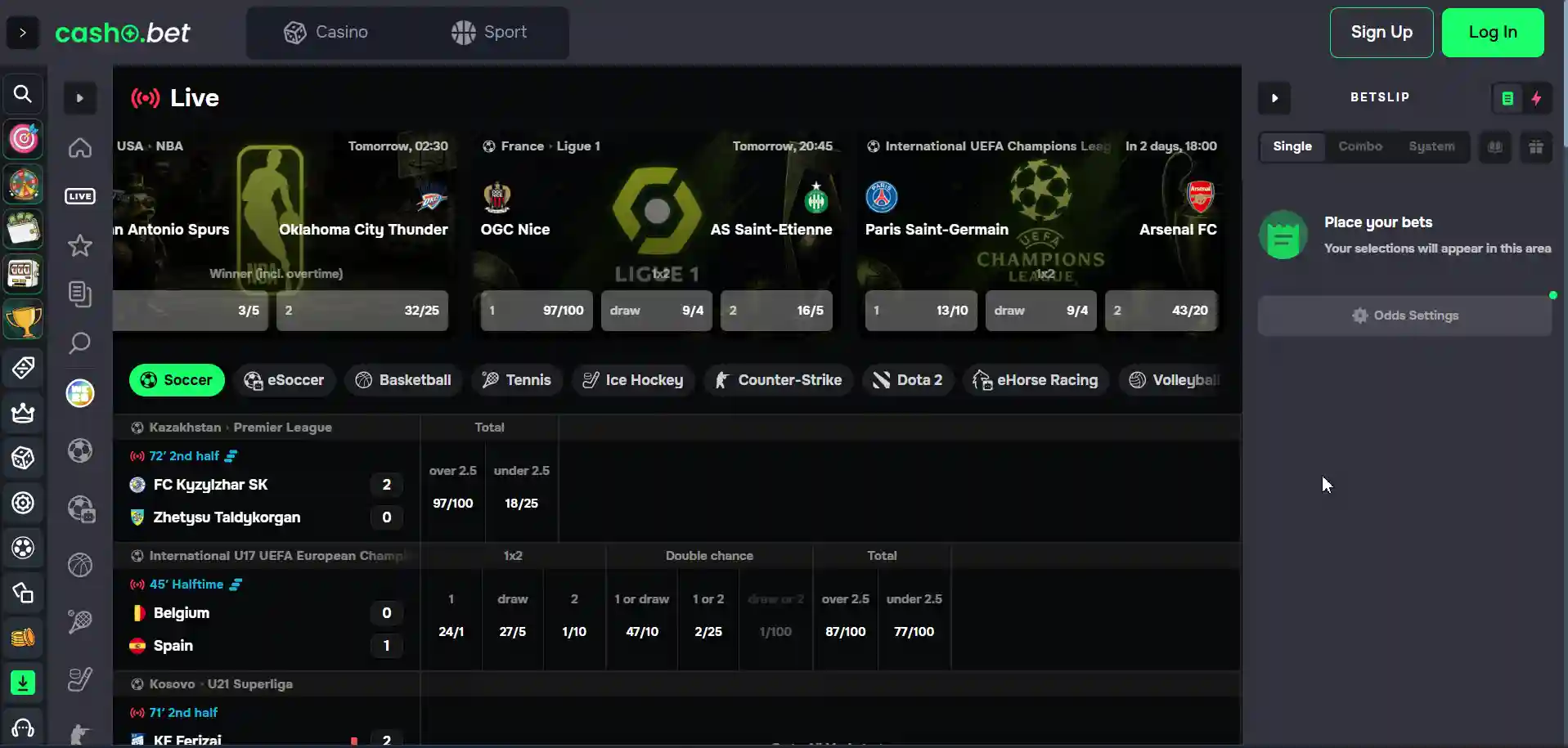The height and width of the screenshot is (748, 1568).
Task: Bet on Oklahoma City Thunder at 32/25
Action: point(362,311)
